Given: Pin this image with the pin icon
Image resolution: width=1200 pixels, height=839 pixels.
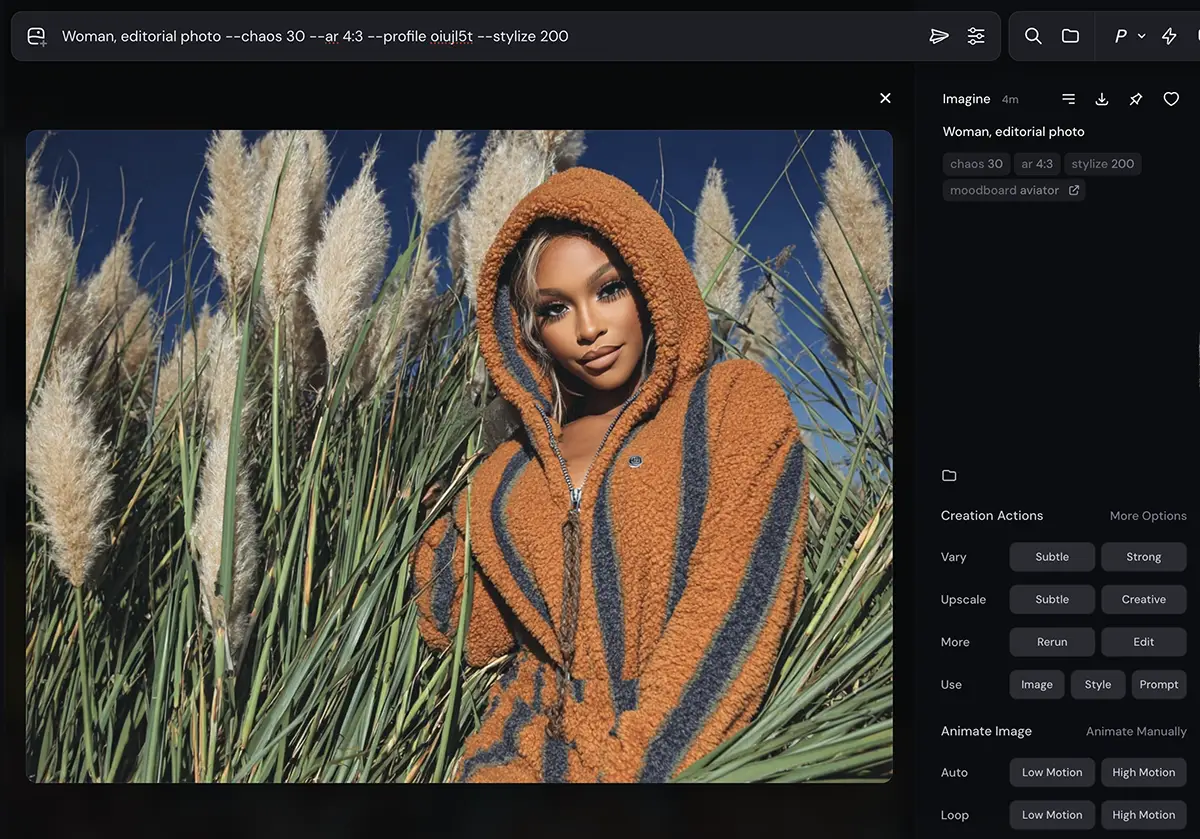Looking at the screenshot, I should 1136,99.
